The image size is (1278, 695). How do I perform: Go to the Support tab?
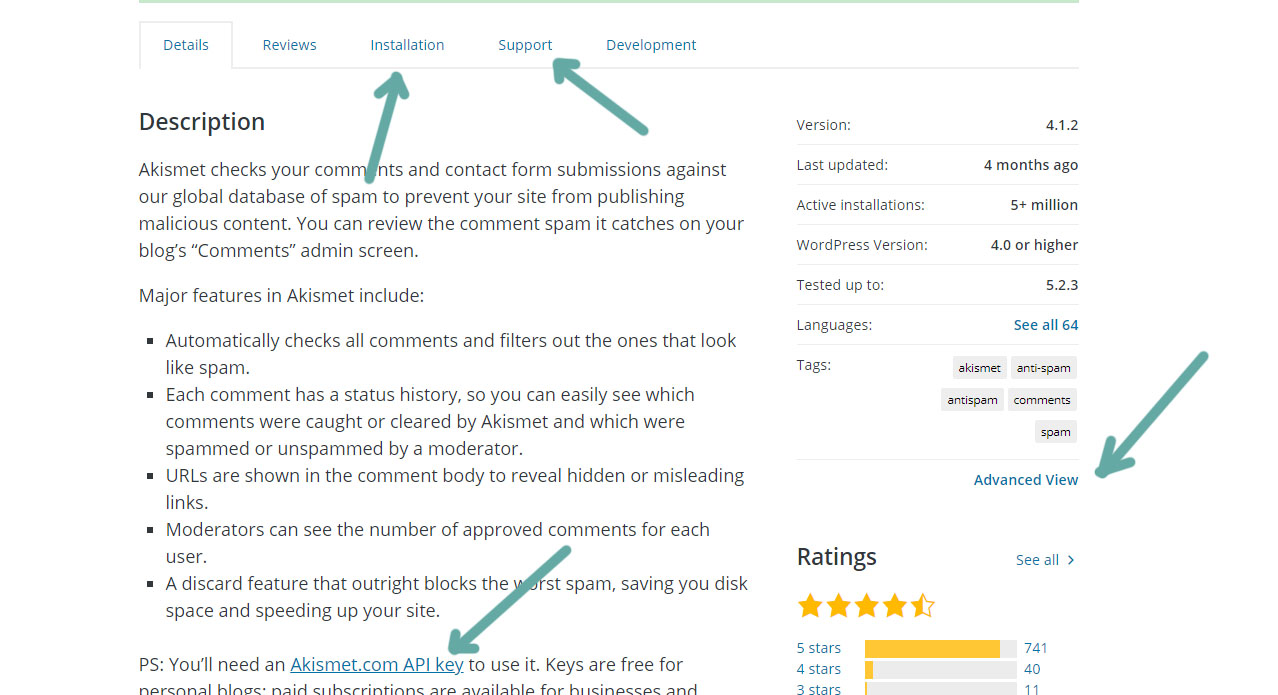coord(525,45)
